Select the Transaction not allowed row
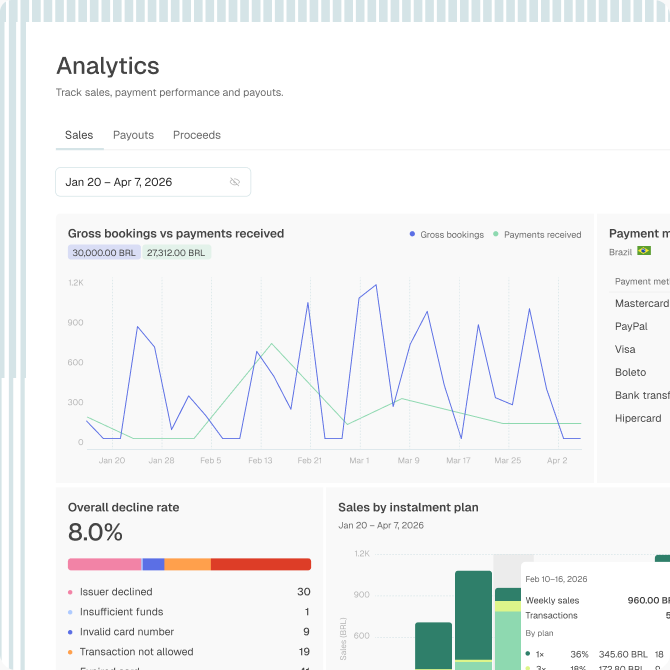The image size is (670, 670). click(189, 652)
